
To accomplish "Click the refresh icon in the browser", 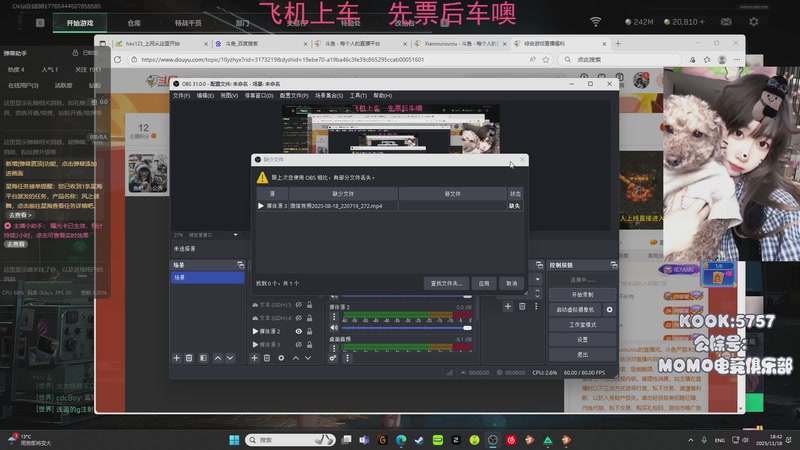I will (x=117, y=60).
